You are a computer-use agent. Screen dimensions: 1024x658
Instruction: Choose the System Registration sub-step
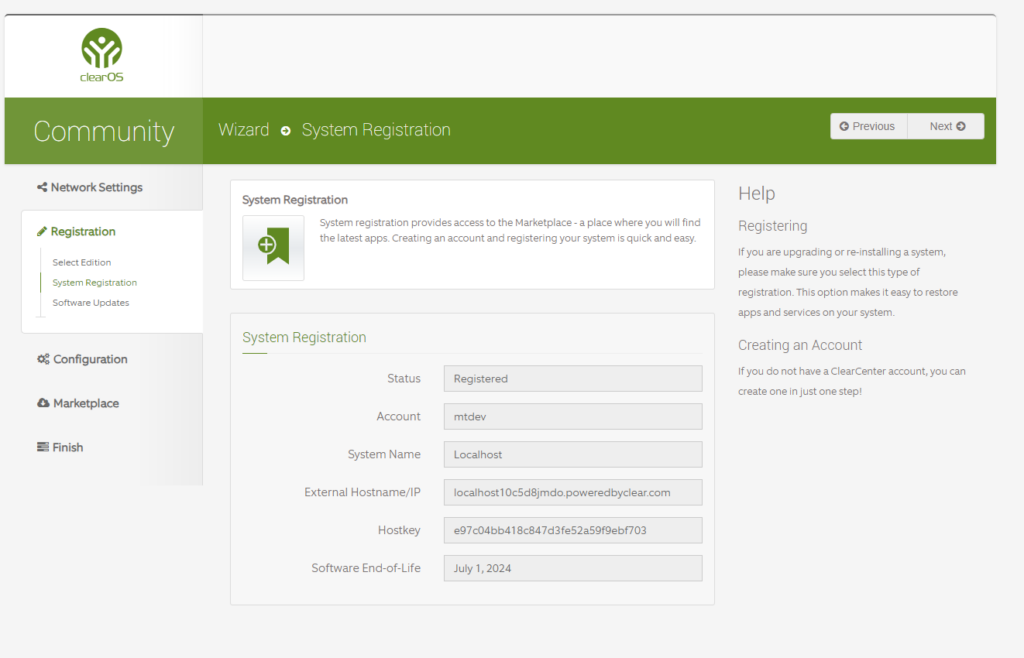pyautogui.click(x=95, y=283)
